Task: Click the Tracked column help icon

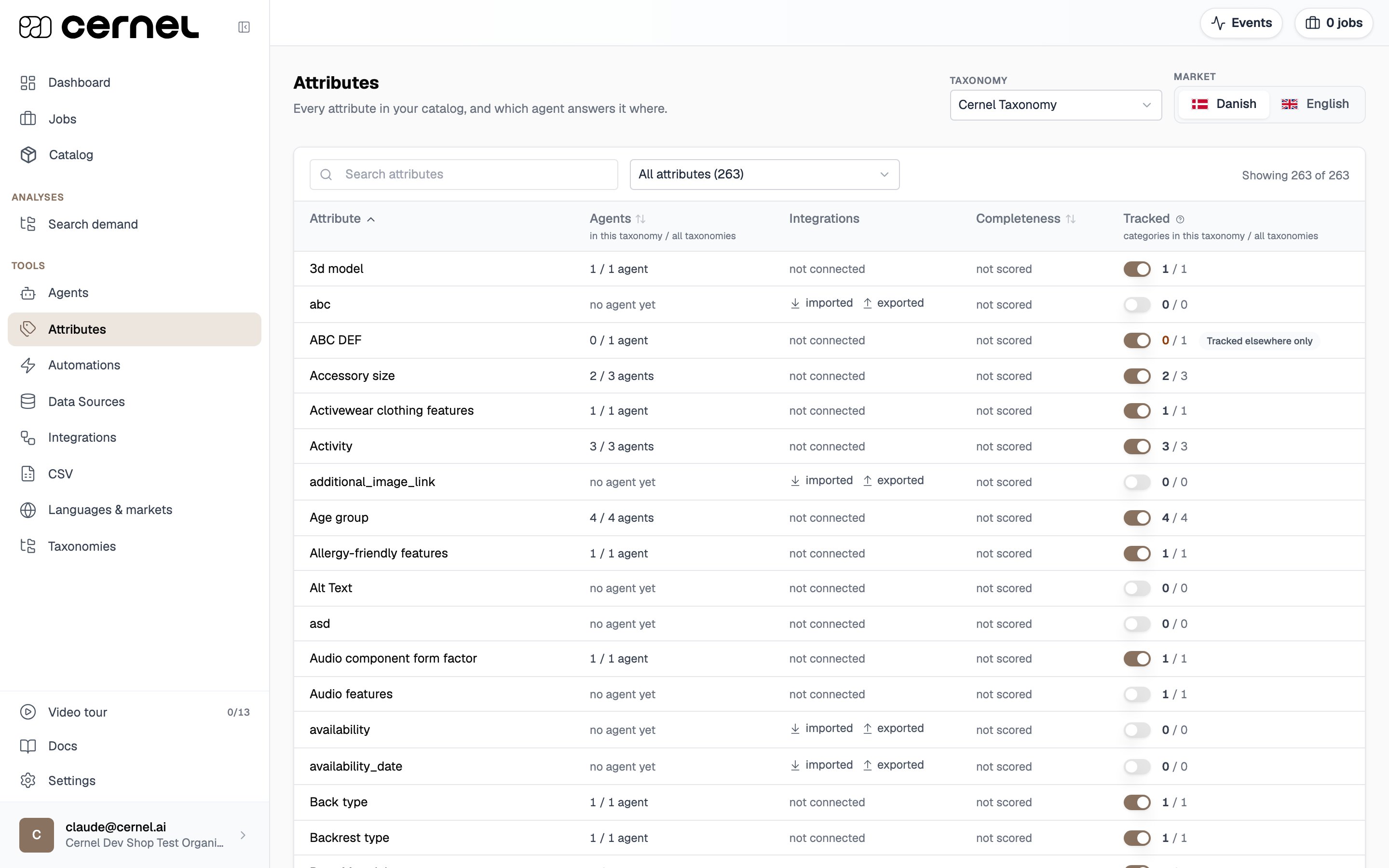Action: (1180, 219)
